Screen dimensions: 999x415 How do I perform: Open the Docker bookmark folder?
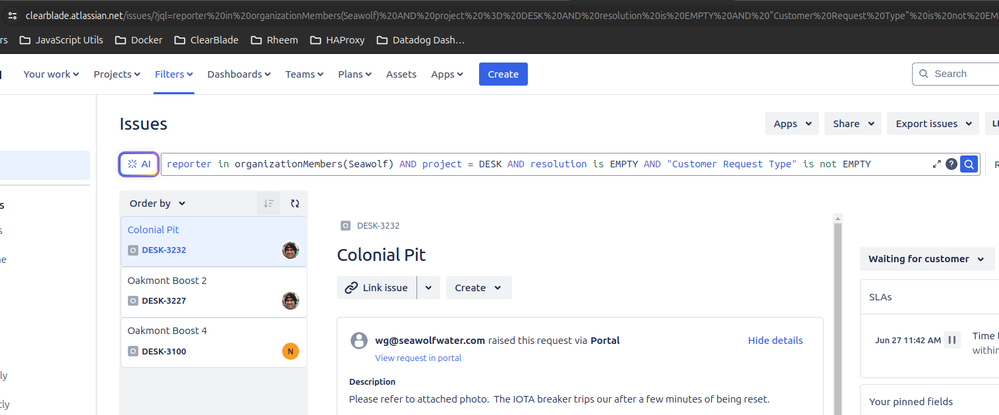click(139, 40)
